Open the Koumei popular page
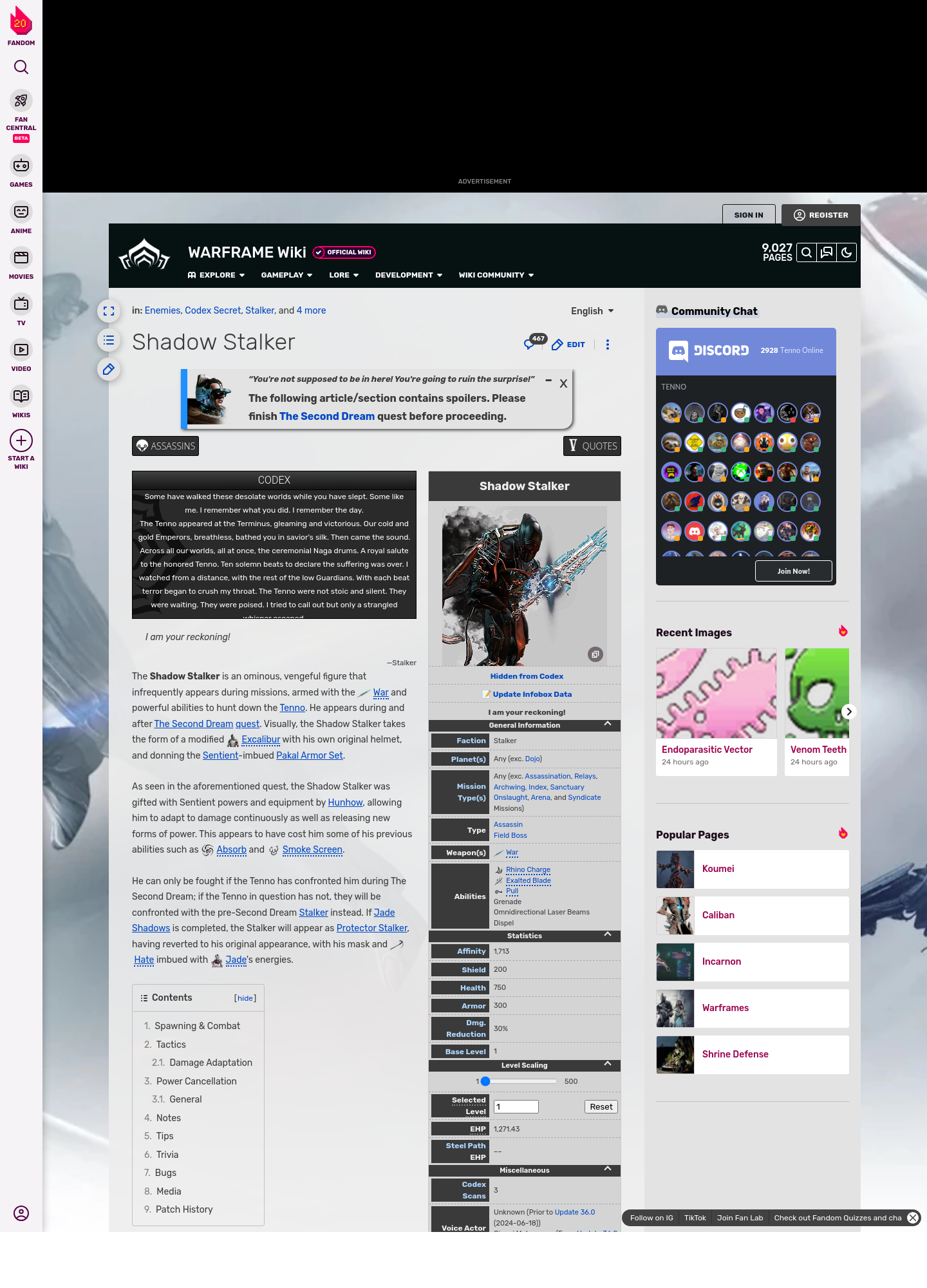Image resolution: width=927 pixels, height=1288 pixels. (x=753, y=869)
